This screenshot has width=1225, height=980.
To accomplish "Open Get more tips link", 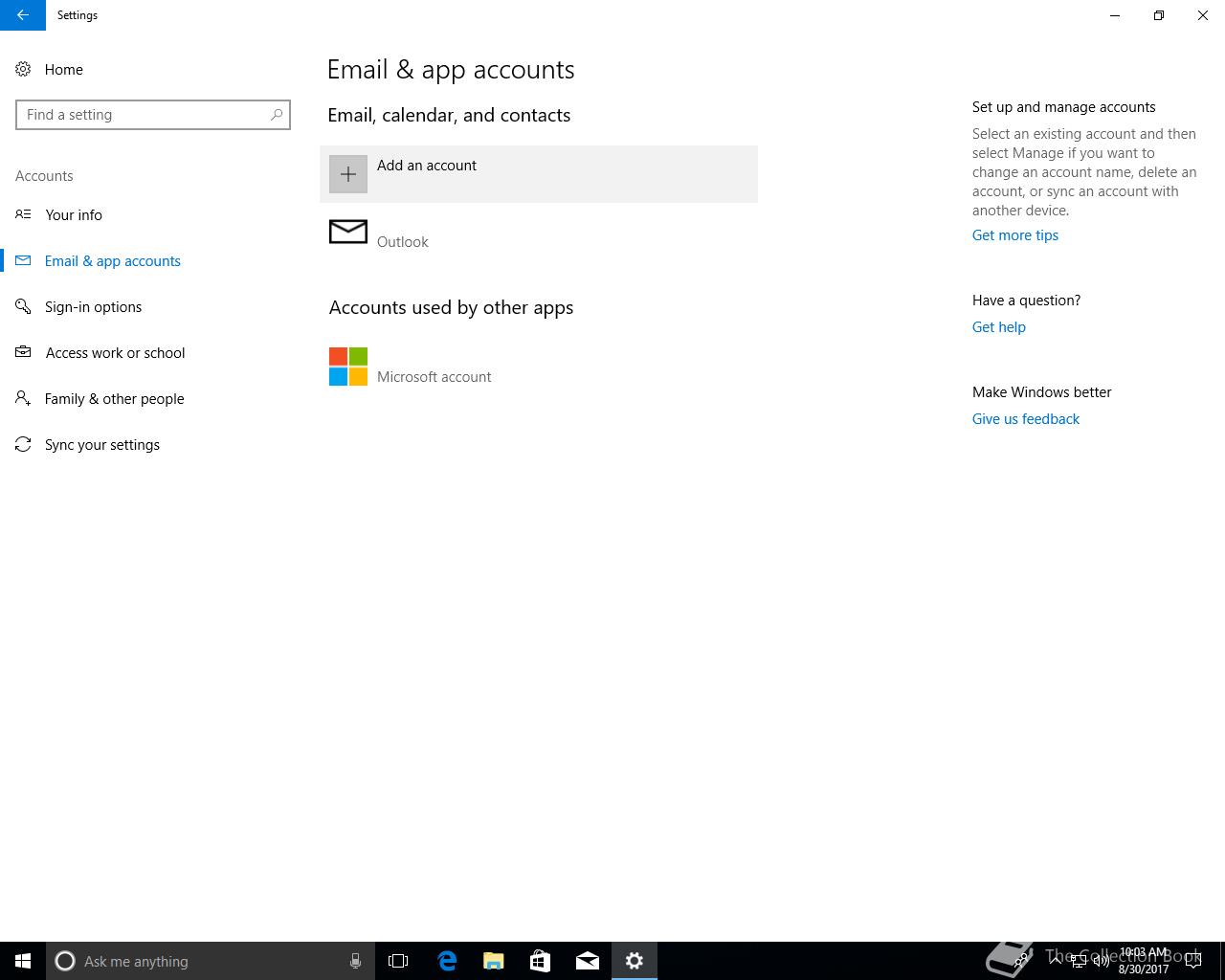I will [1015, 235].
